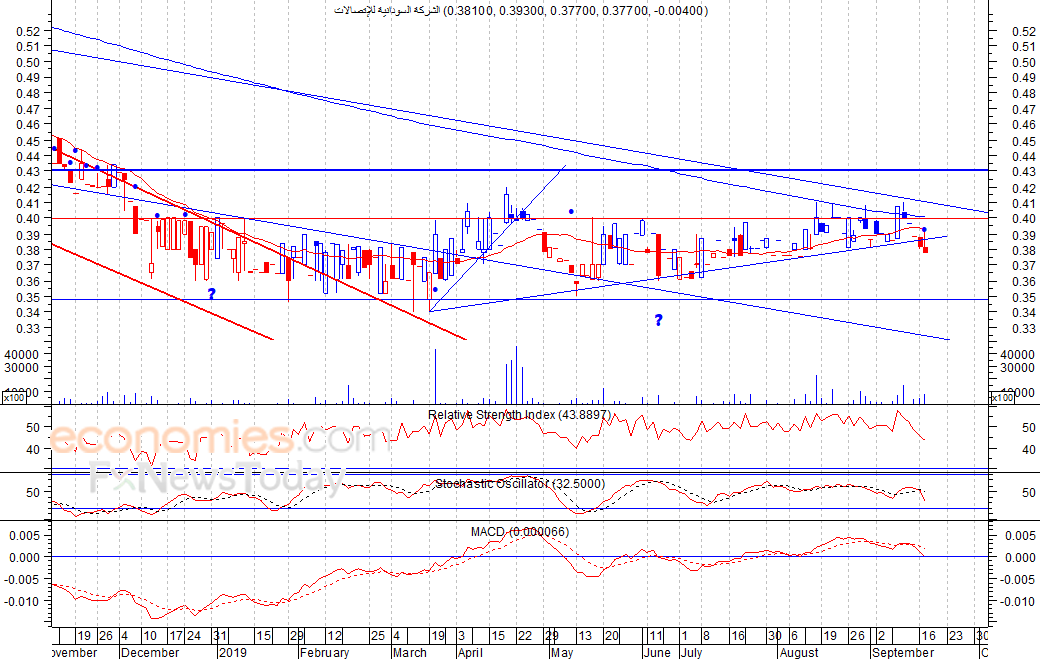Screen dimensions: 1040x659
Task: Click the 0.35 price on right axis
Action: point(1023,298)
